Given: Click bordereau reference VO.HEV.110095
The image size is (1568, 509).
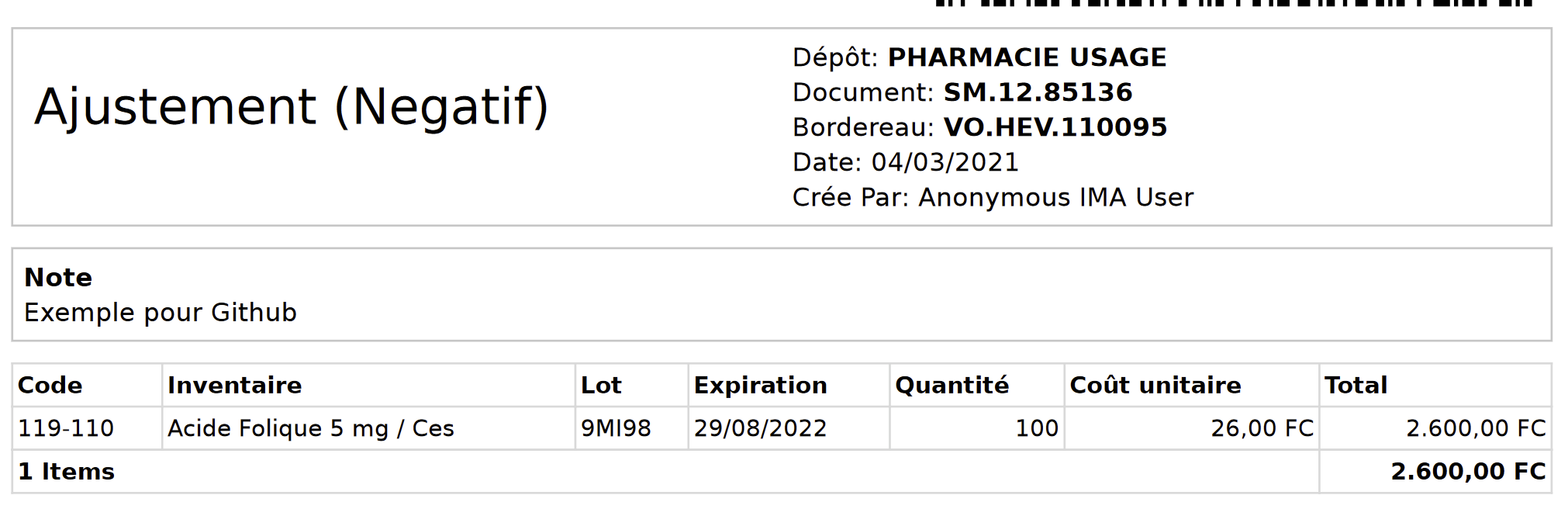Looking at the screenshot, I should [x=1055, y=127].
